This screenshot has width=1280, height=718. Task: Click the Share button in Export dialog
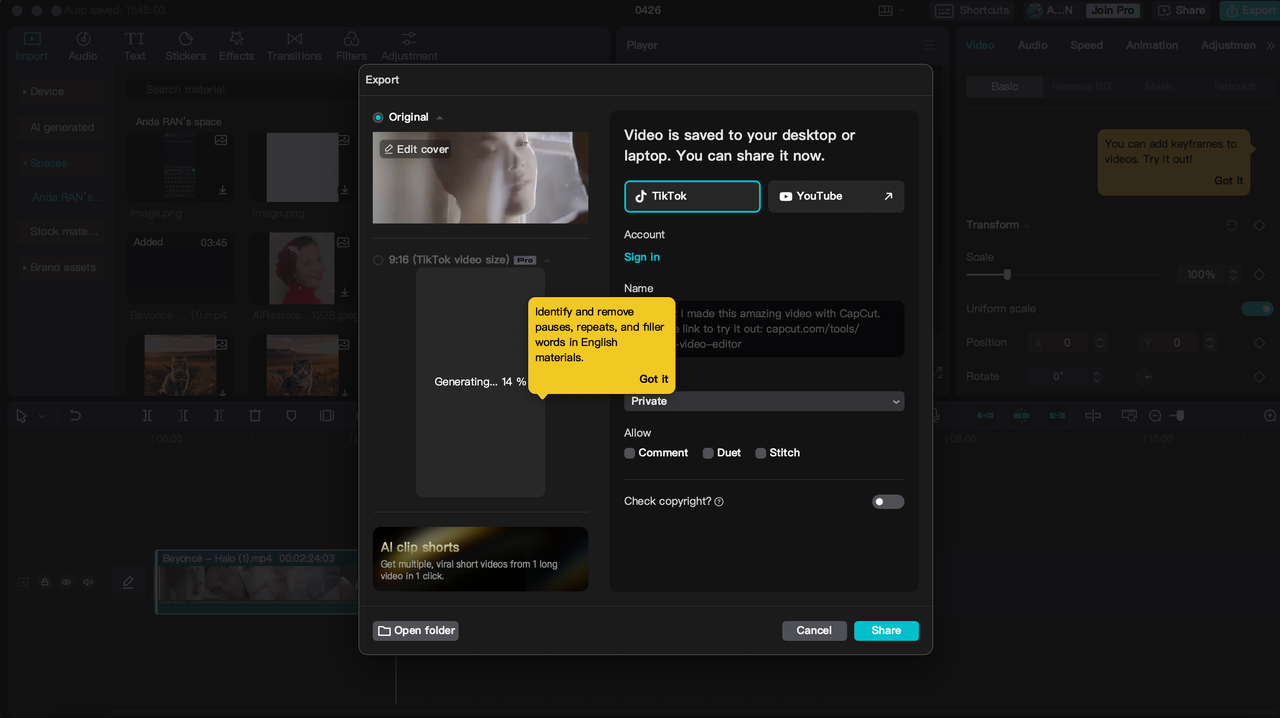coord(886,631)
